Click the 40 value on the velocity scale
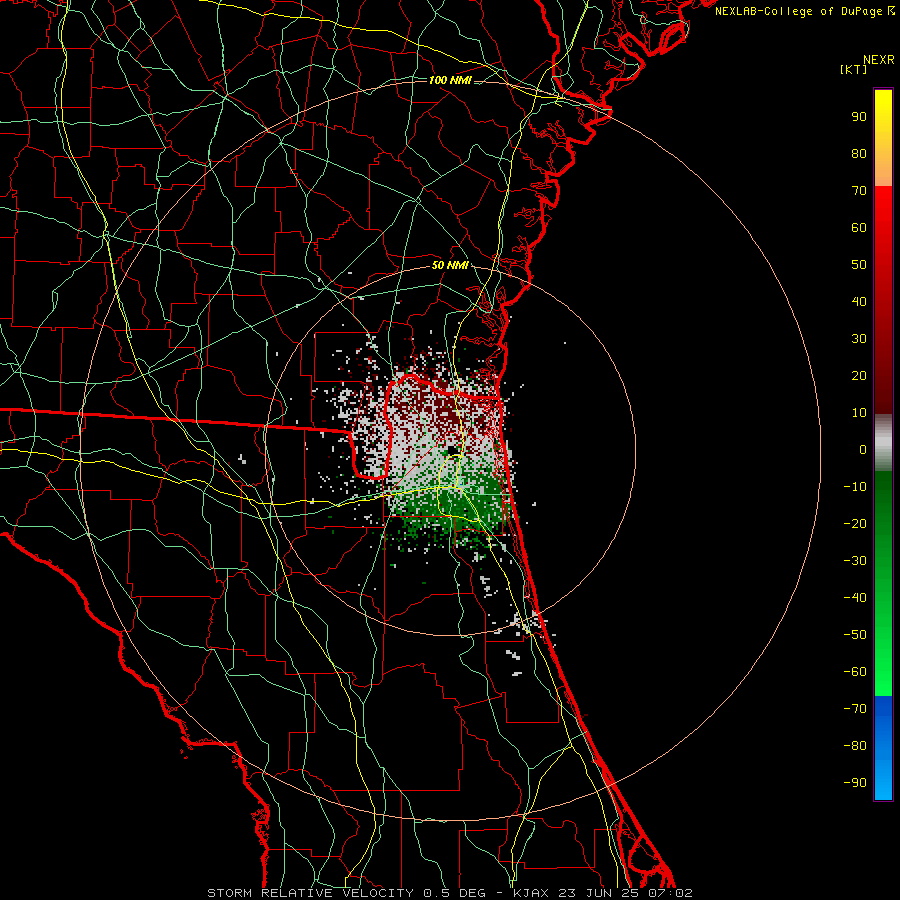This screenshot has height=900, width=900. (859, 302)
